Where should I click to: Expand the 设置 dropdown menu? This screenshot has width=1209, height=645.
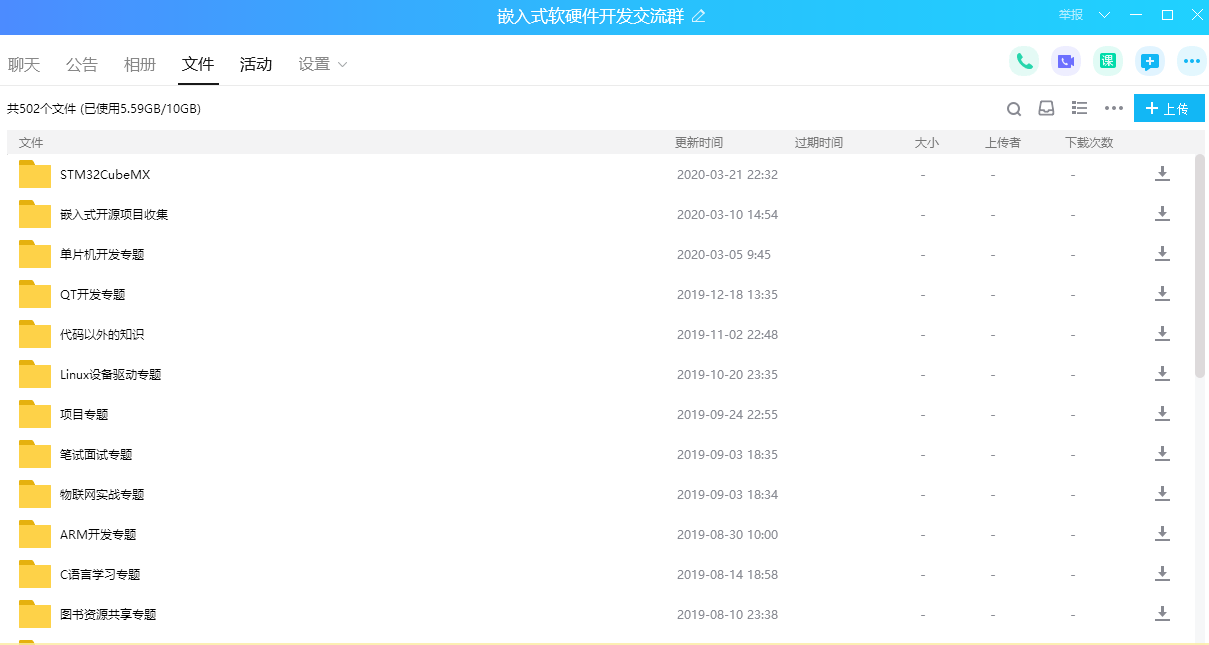[x=322, y=63]
